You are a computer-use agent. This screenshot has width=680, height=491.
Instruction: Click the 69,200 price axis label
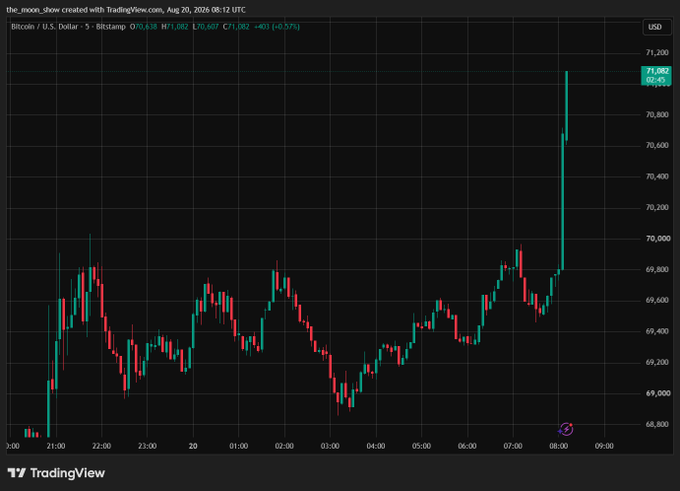657,362
